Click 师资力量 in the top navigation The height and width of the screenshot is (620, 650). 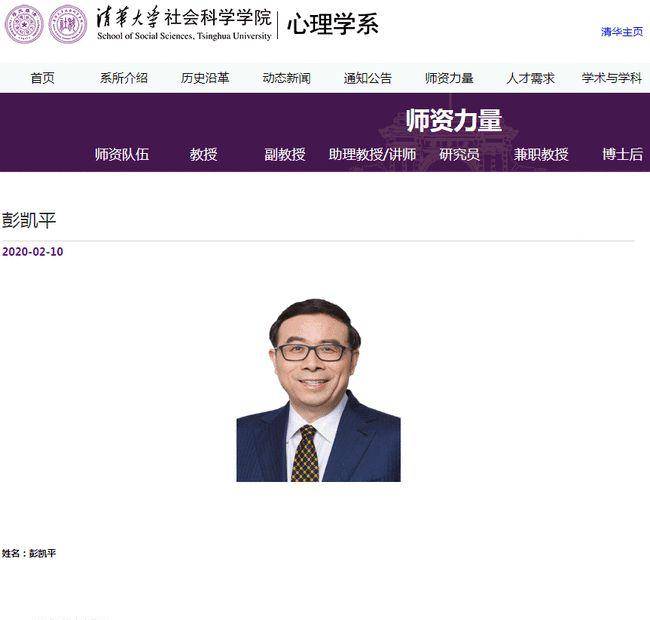(449, 78)
